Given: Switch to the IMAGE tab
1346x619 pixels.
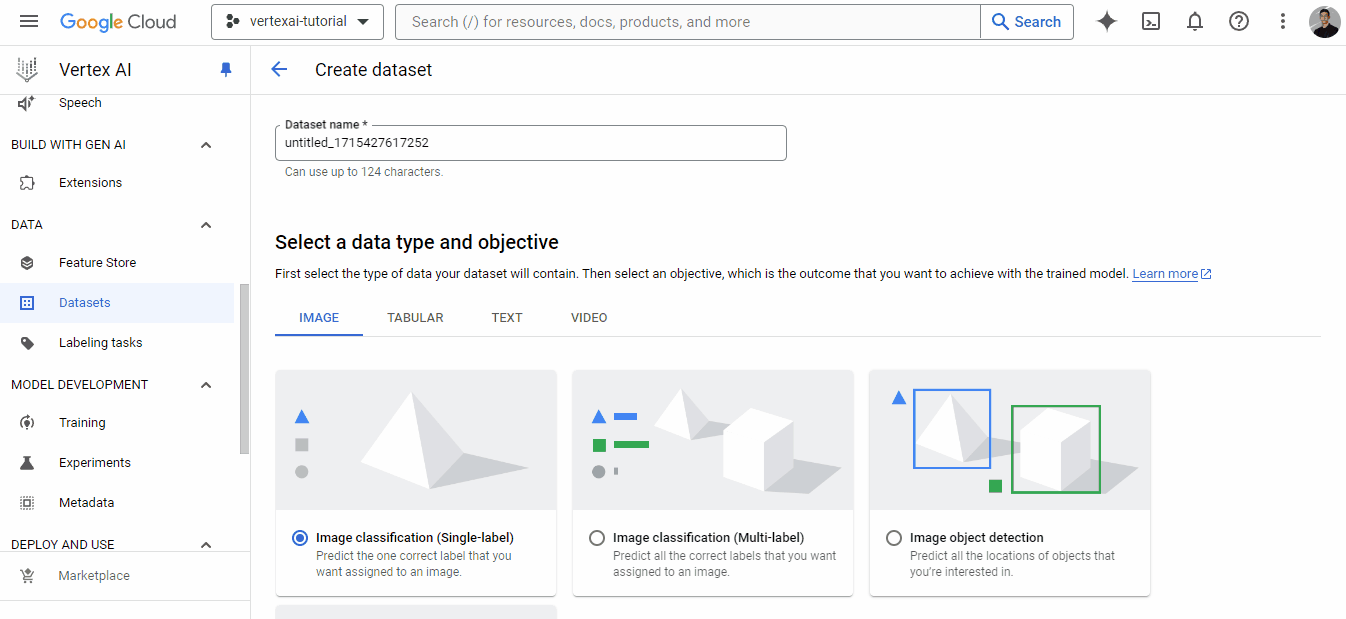Looking at the screenshot, I should [x=319, y=318].
